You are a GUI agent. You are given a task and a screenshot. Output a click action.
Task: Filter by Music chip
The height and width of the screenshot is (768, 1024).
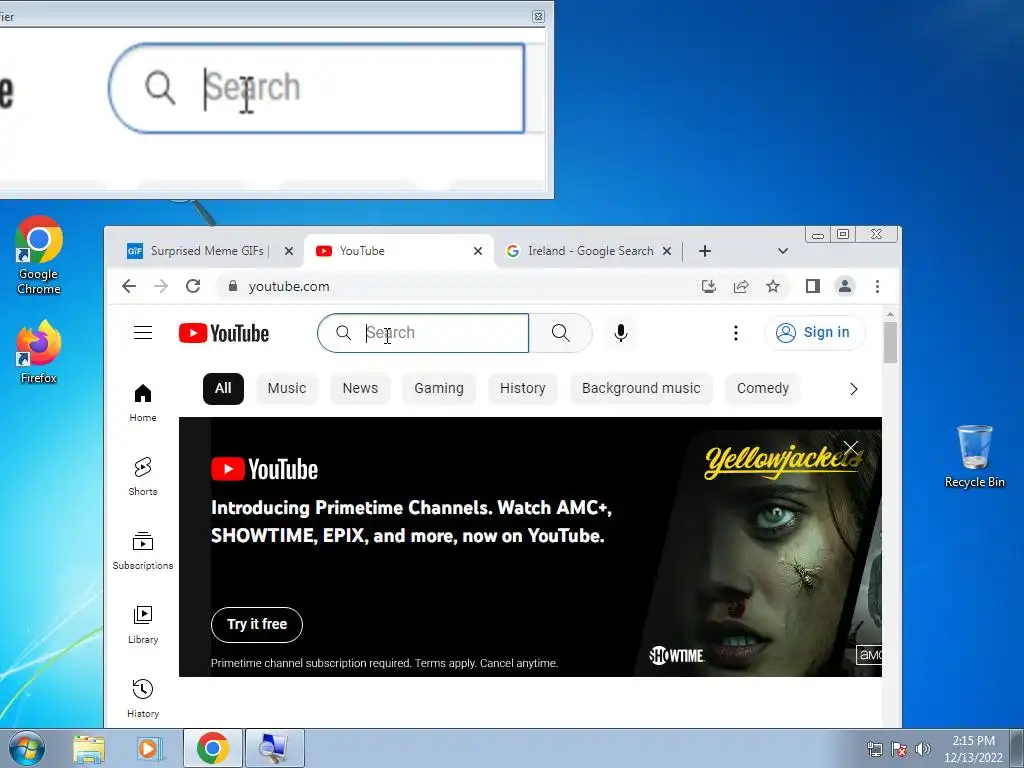287,389
